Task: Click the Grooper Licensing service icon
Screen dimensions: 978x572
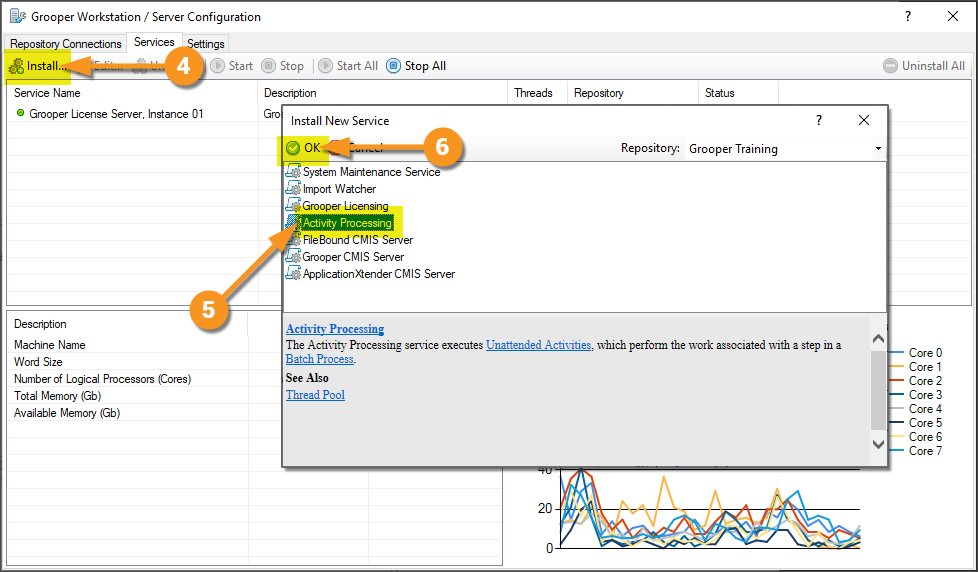Action: (x=293, y=205)
